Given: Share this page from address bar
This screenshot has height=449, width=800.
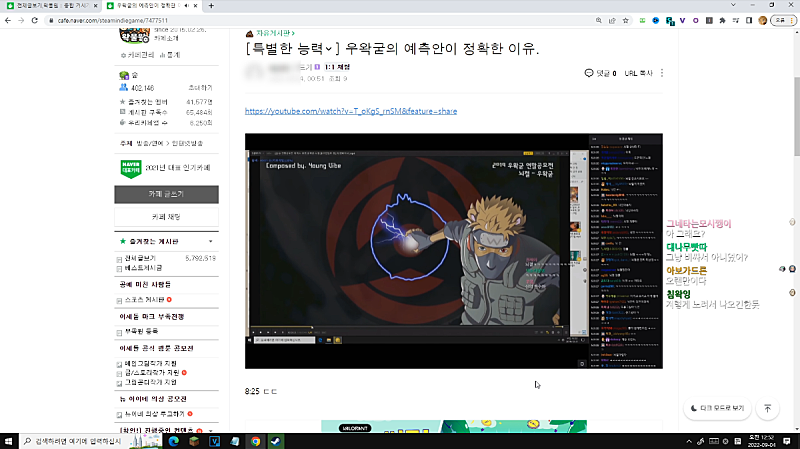Looking at the screenshot, I should tap(612, 20).
